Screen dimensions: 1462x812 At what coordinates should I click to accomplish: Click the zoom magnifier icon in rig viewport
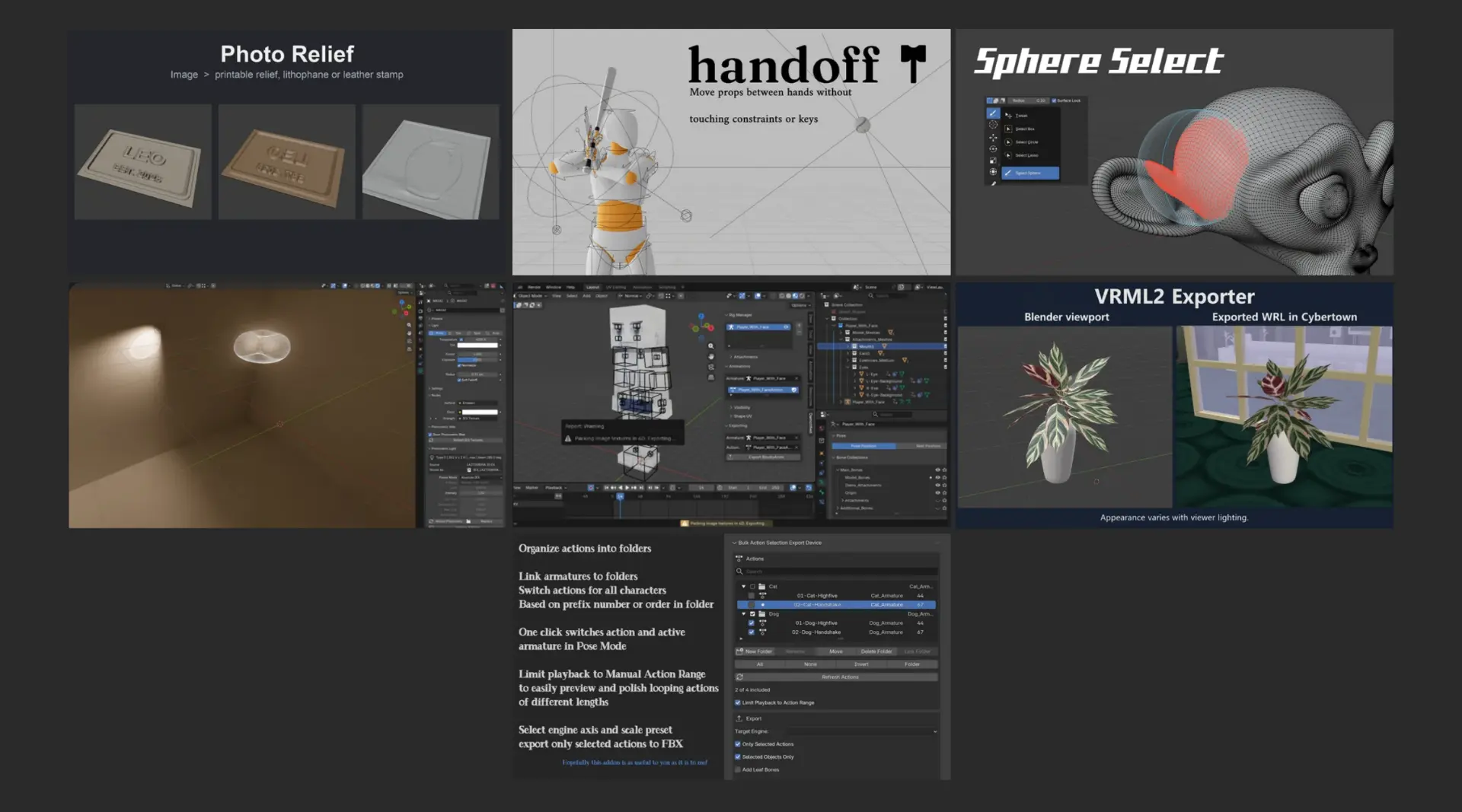711,346
